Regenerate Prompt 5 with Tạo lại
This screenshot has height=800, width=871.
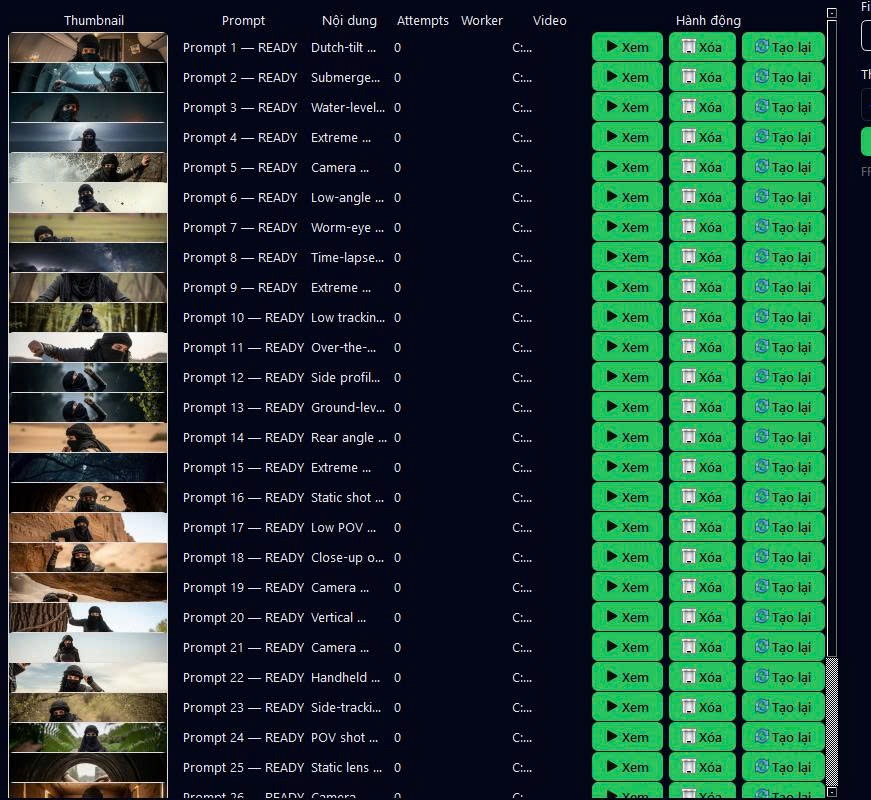[x=783, y=167]
